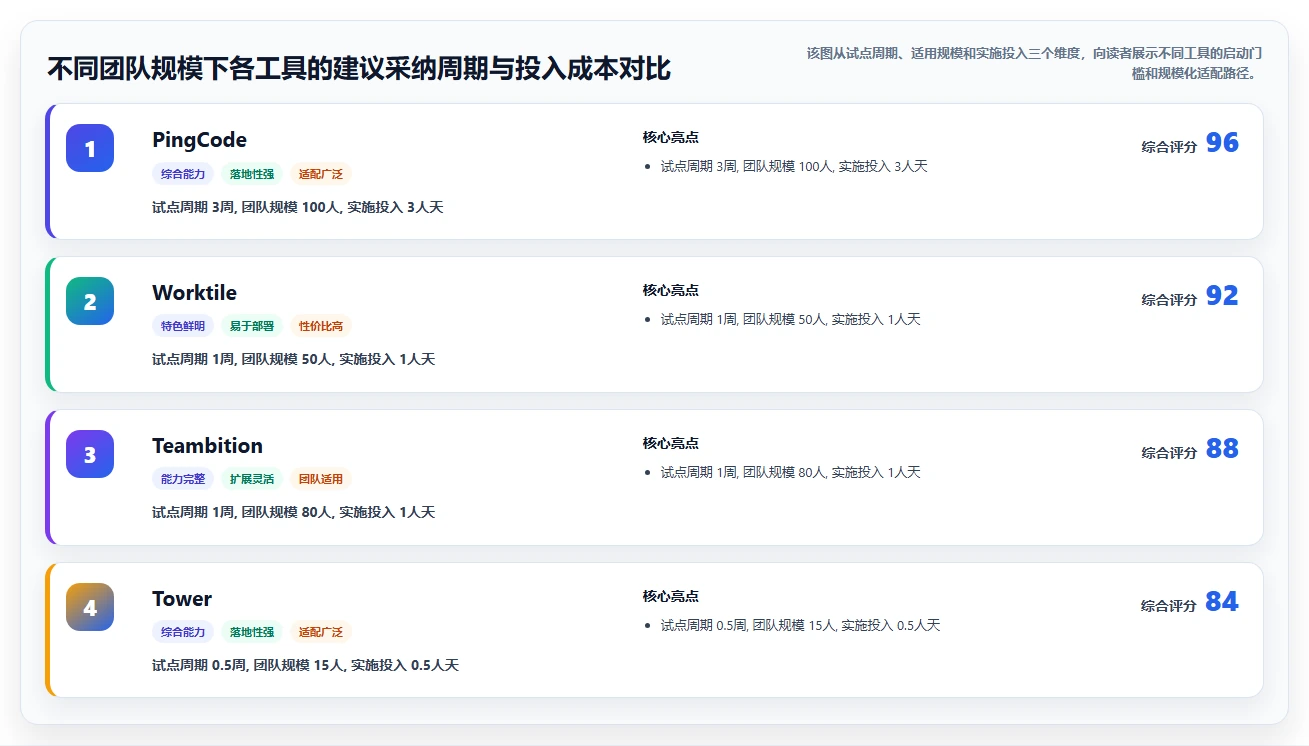This screenshot has height=746, width=1309.
Task: Click Worktile's bold summary '试点周期 1周, 团队规模 50人'
Action: coord(293,359)
